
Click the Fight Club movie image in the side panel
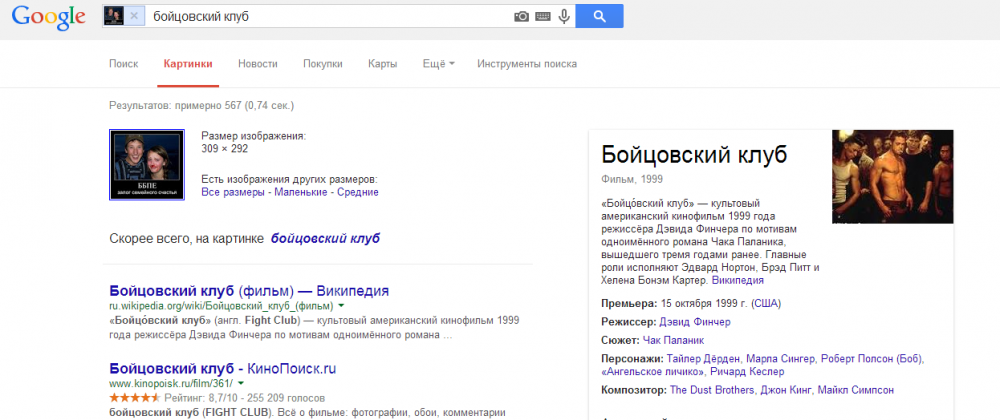tap(893, 177)
